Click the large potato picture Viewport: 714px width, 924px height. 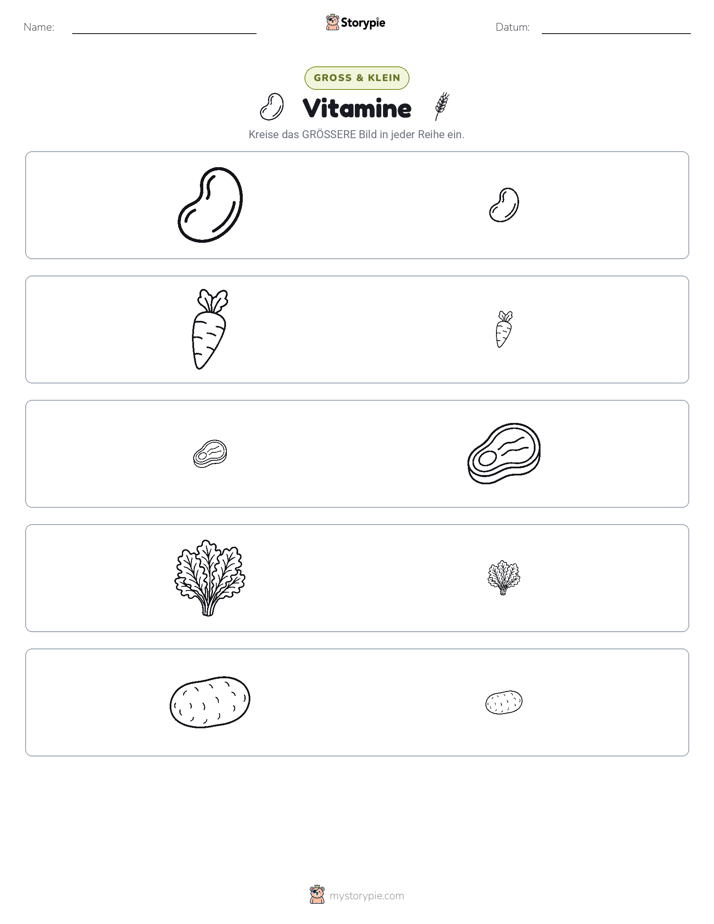[x=210, y=702]
